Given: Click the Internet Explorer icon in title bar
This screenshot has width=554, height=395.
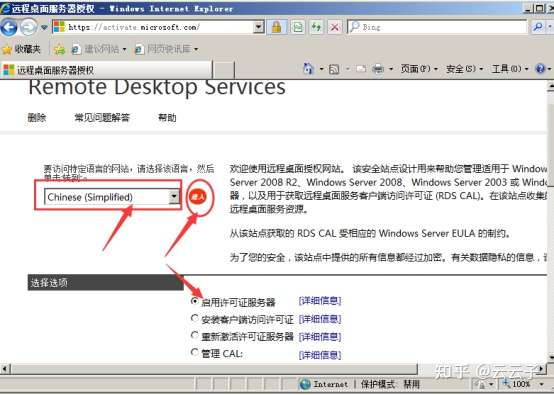Looking at the screenshot, I should [5, 8].
